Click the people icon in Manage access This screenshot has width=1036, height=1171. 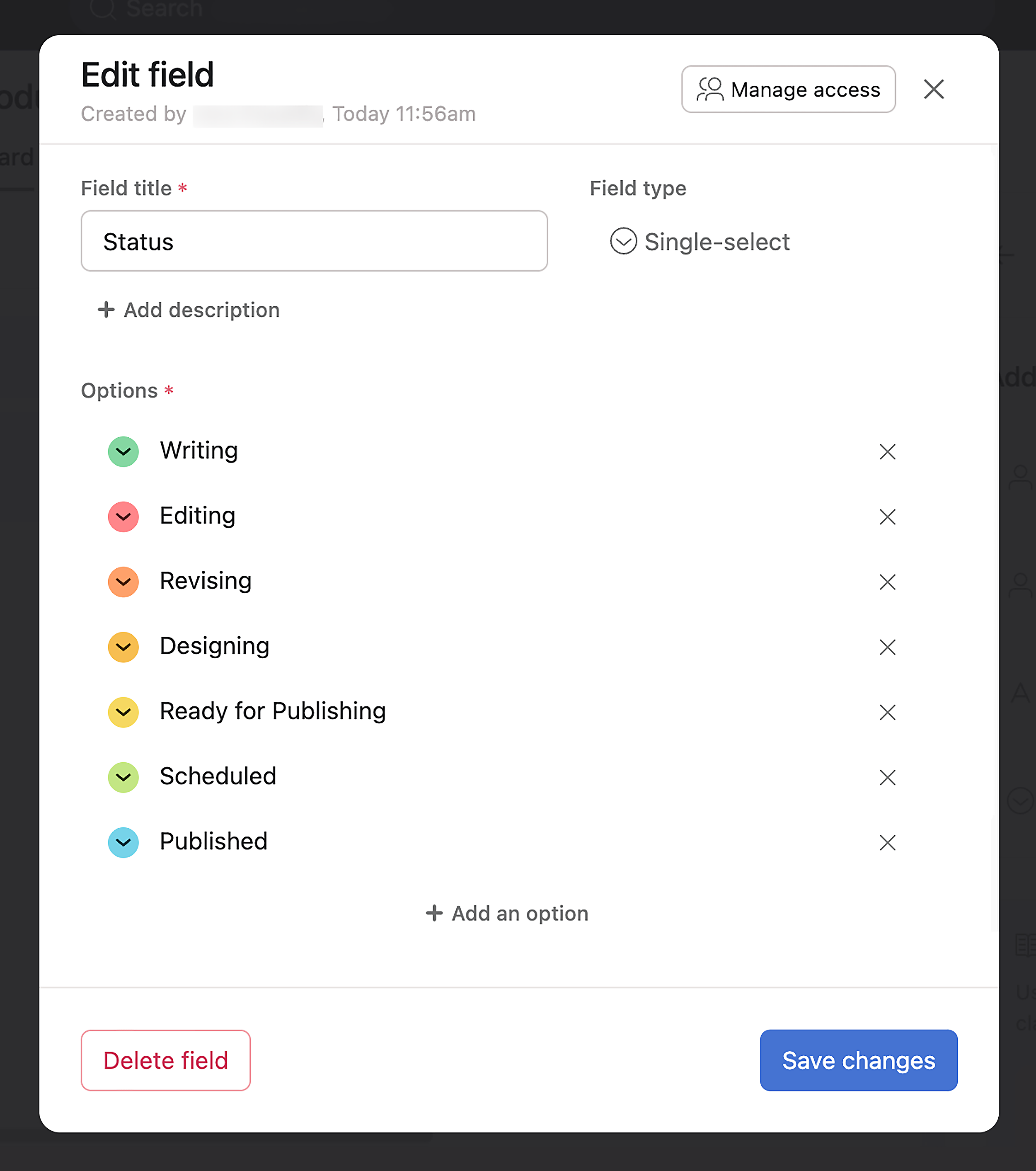(710, 90)
